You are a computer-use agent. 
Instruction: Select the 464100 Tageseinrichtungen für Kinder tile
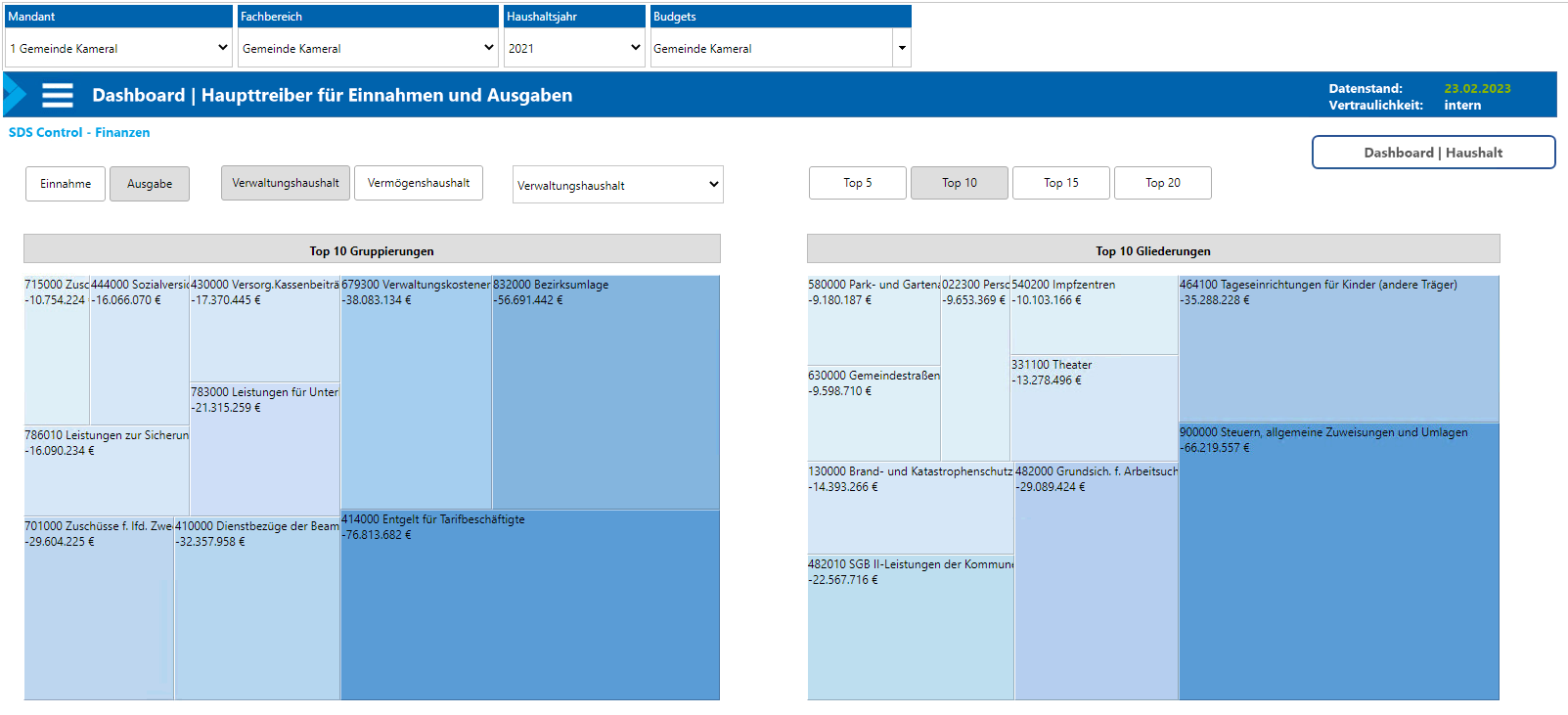pyautogui.click(x=1339, y=348)
